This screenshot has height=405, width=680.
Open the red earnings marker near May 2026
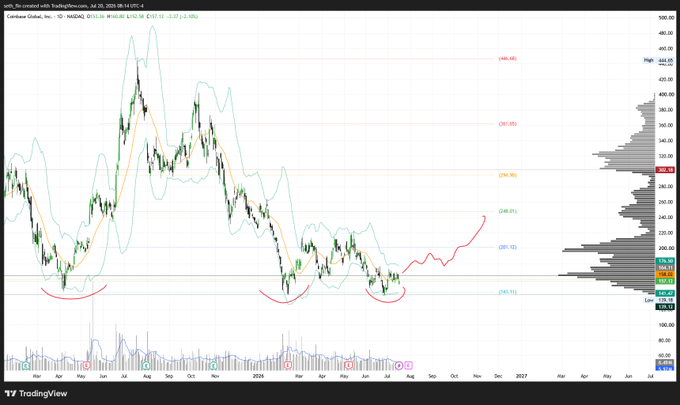pyautogui.click(x=348, y=366)
